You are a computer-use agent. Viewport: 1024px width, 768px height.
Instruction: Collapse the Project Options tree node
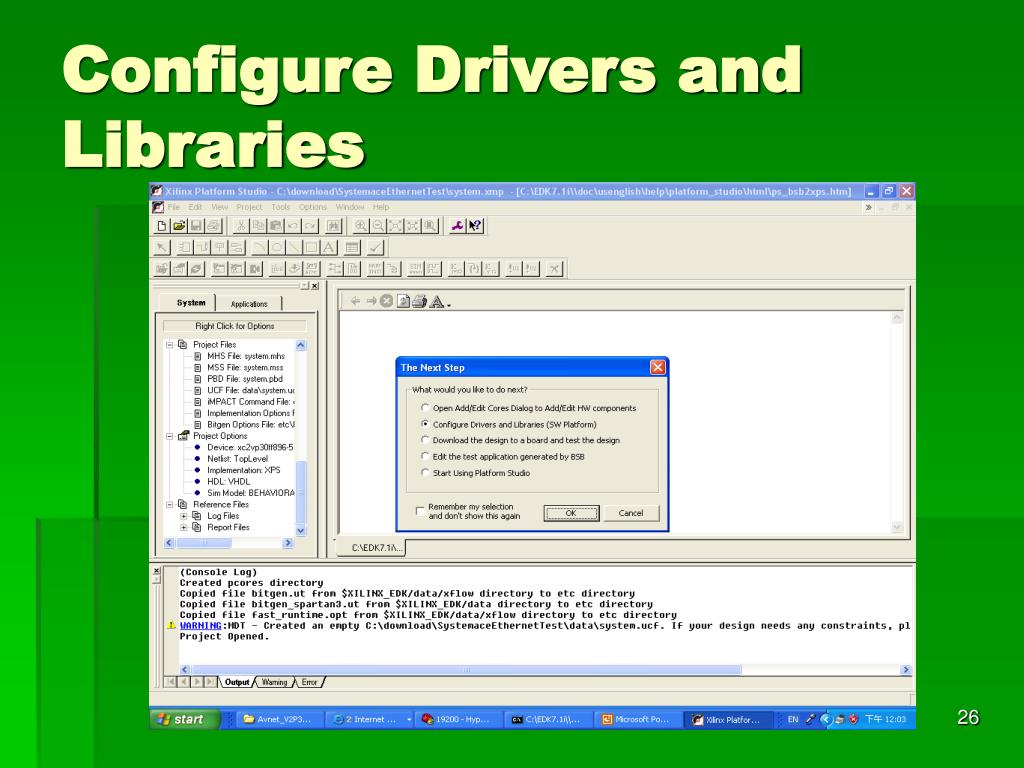pos(169,436)
